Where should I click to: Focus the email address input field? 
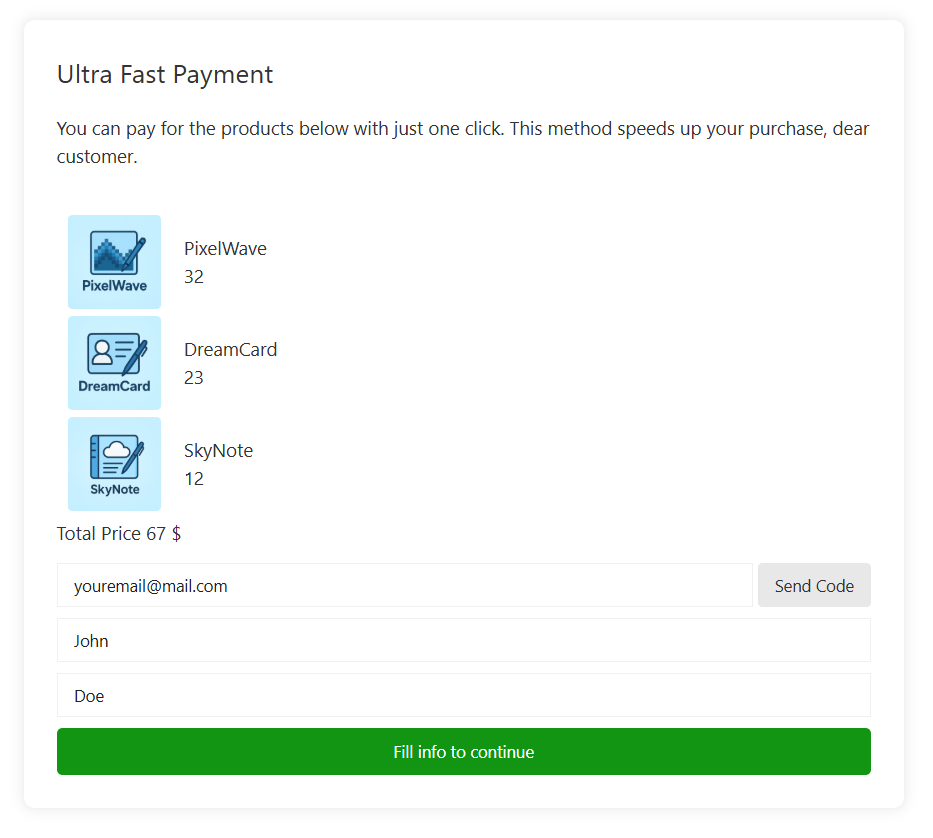[x=404, y=586]
